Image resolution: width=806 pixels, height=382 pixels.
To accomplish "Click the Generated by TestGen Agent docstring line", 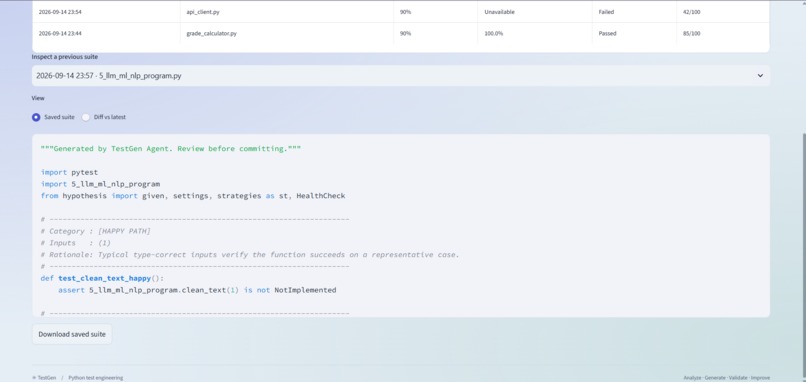I will click(171, 149).
